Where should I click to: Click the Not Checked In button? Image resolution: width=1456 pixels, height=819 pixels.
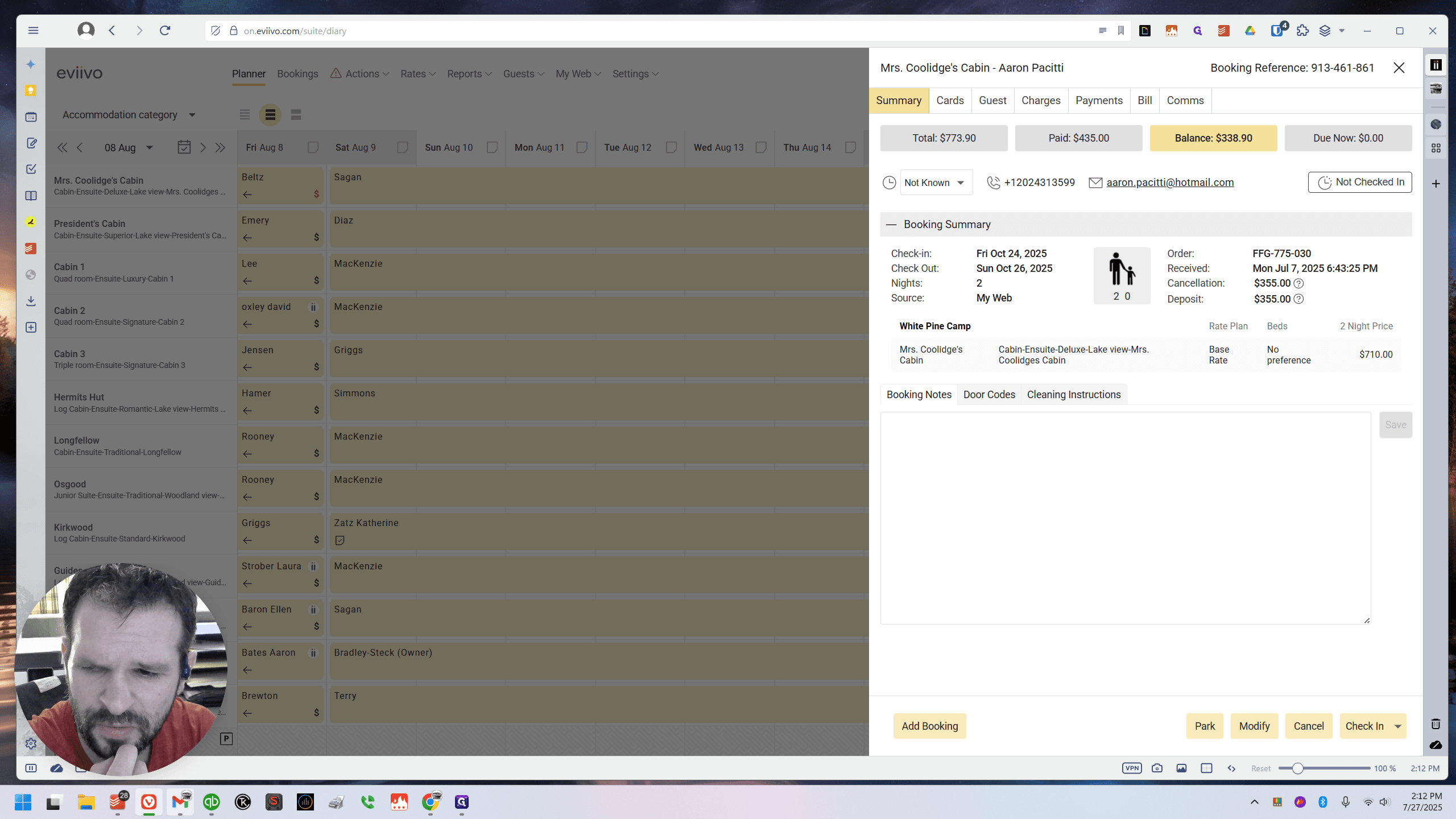point(1360,182)
